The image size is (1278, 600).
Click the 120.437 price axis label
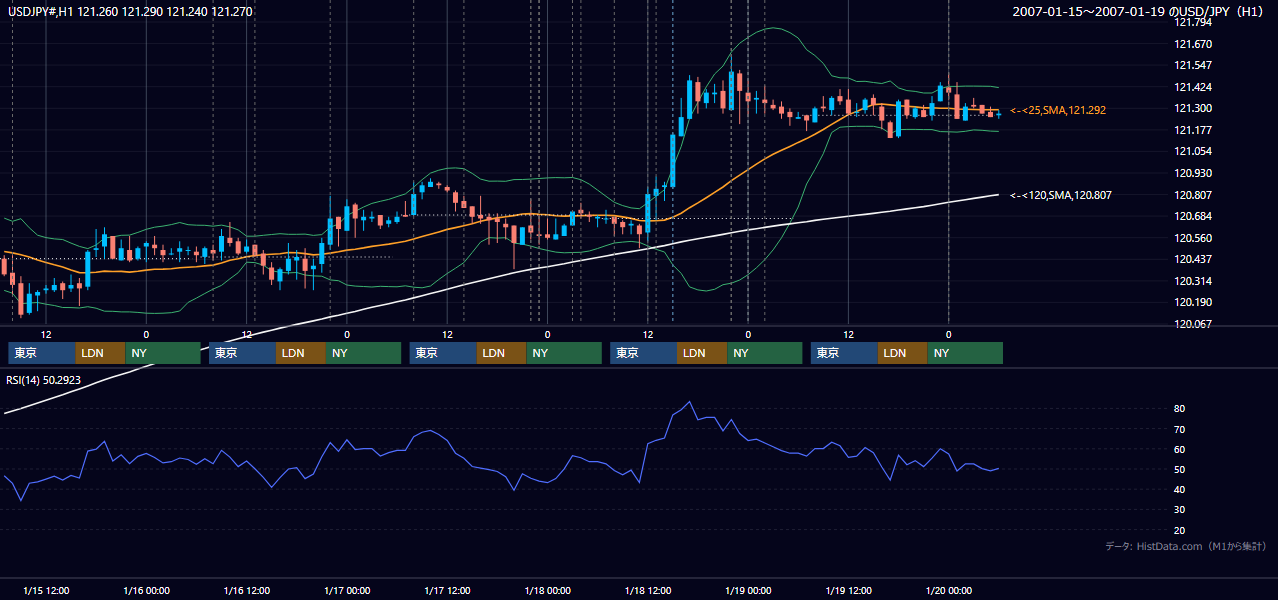(x=1193, y=260)
